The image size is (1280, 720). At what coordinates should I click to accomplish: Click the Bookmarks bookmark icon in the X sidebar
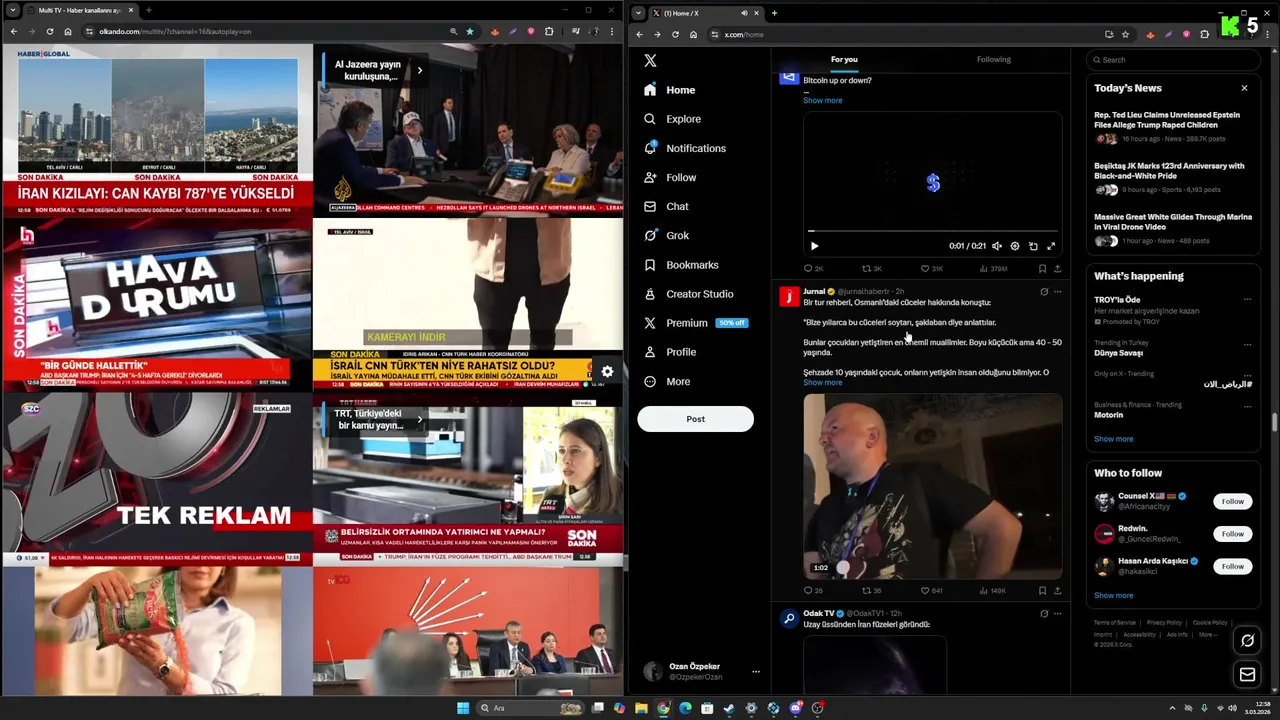tap(650, 265)
